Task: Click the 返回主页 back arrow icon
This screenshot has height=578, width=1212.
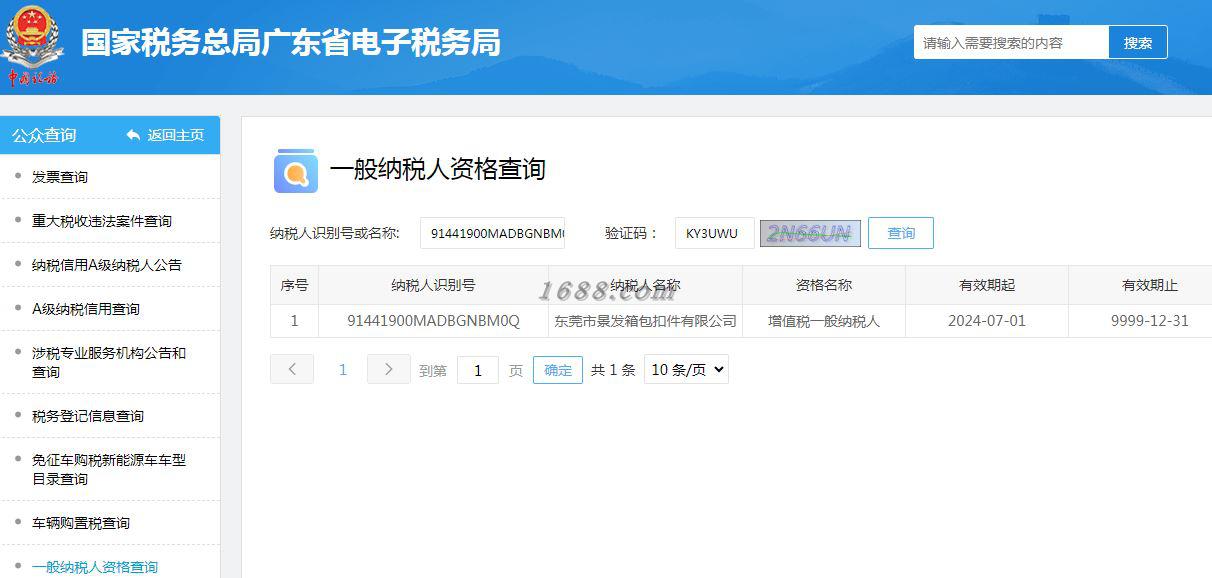Action: (x=133, y=135)
